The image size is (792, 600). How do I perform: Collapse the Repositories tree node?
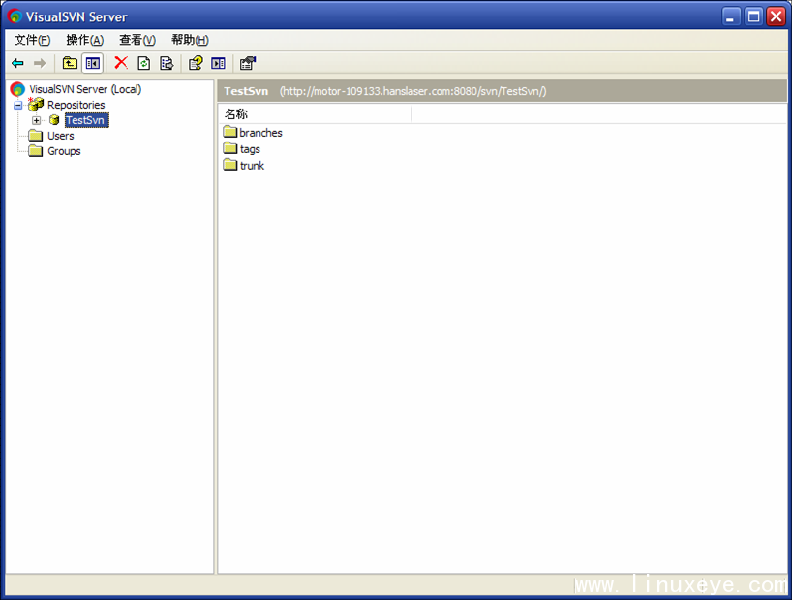coord(18,105)
